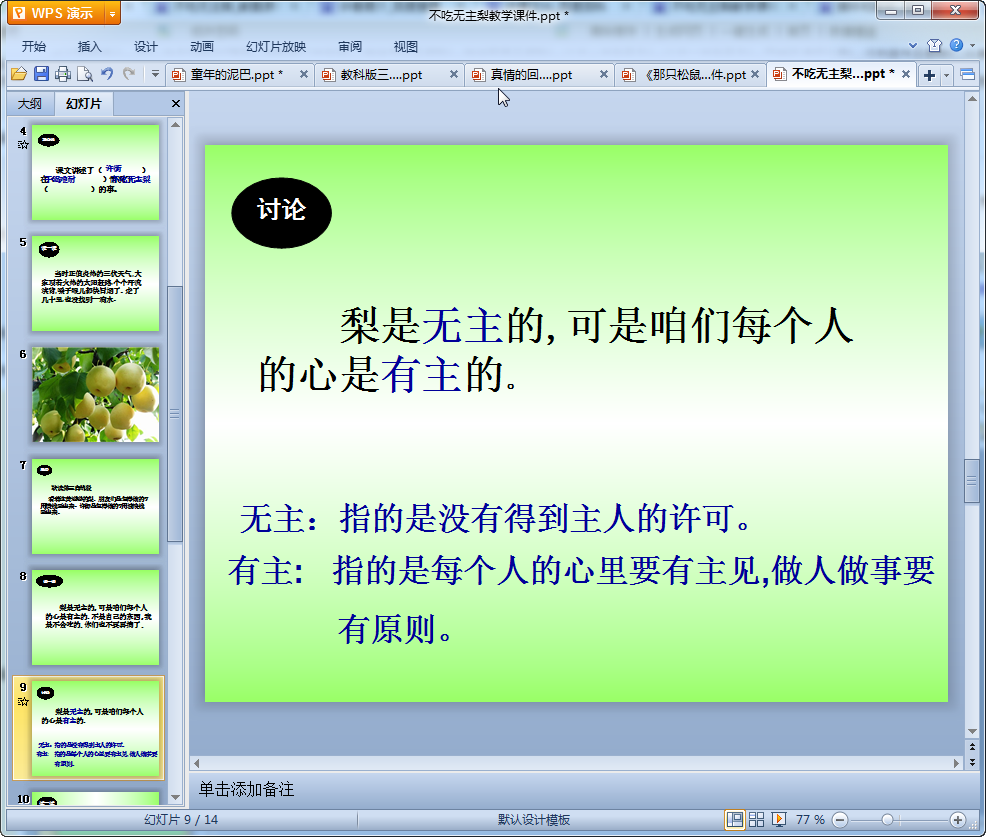The image size is (986, 837).
Task: Click the Open folder icon in toolbar
Action: pyautogui.click(x=19, y=74)
